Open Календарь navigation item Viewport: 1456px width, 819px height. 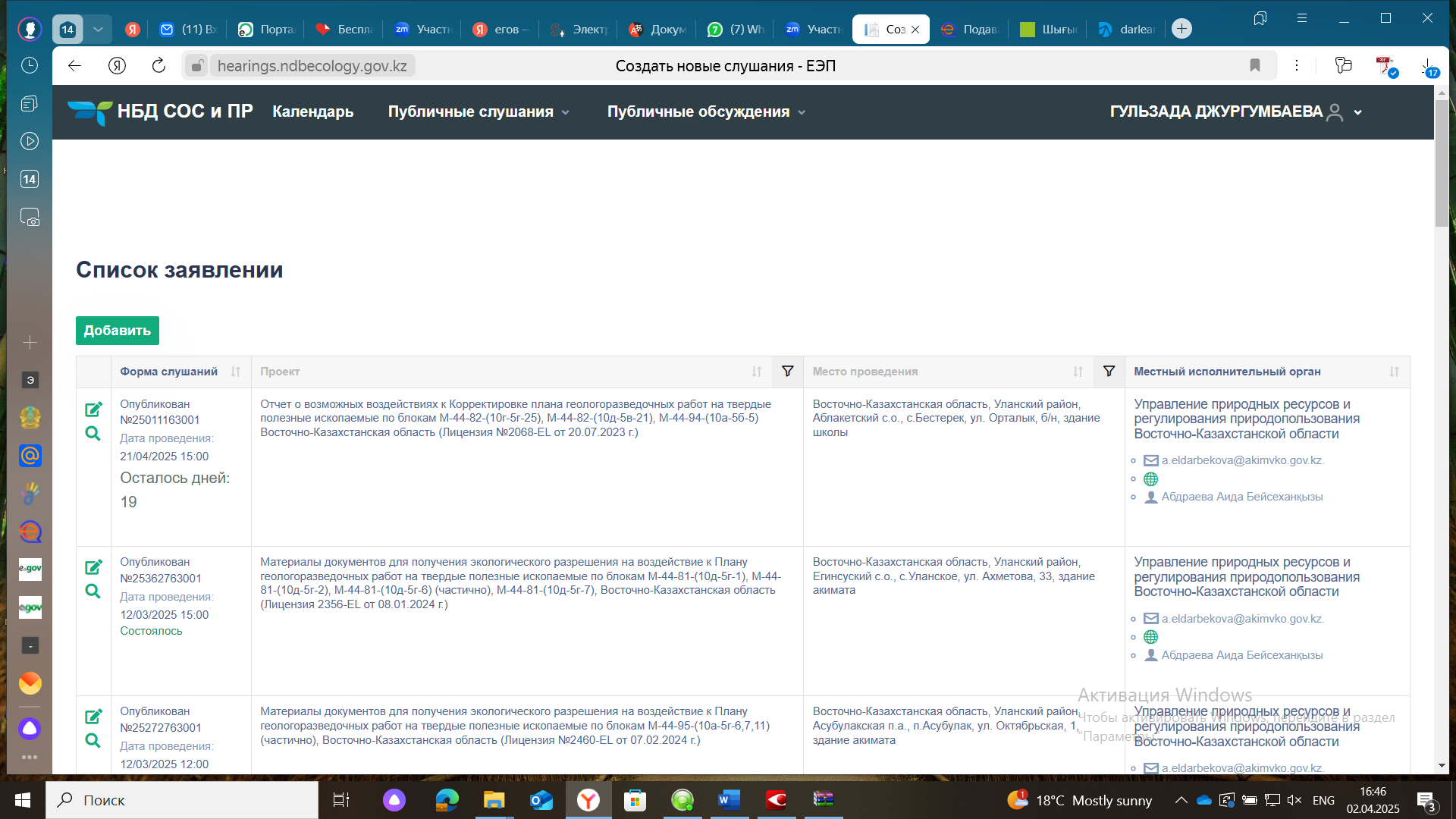(312, 112)
